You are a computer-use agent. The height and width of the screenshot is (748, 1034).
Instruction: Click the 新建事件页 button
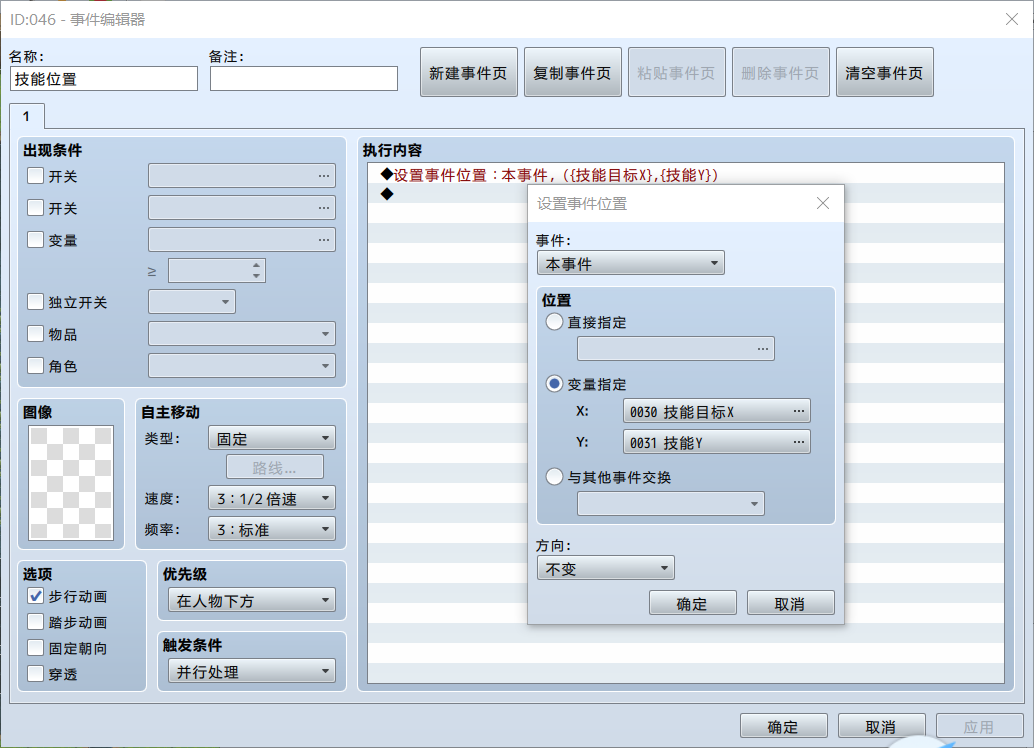tap(468, 72)
